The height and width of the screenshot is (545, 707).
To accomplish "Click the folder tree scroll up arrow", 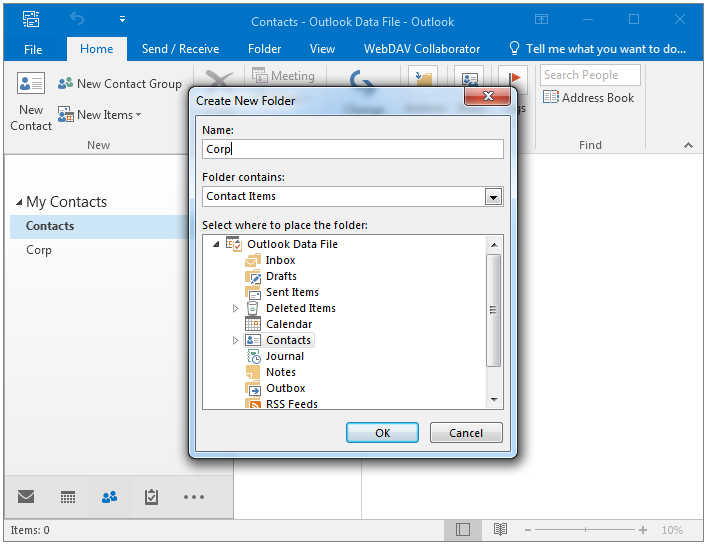I will pos(494,245).
